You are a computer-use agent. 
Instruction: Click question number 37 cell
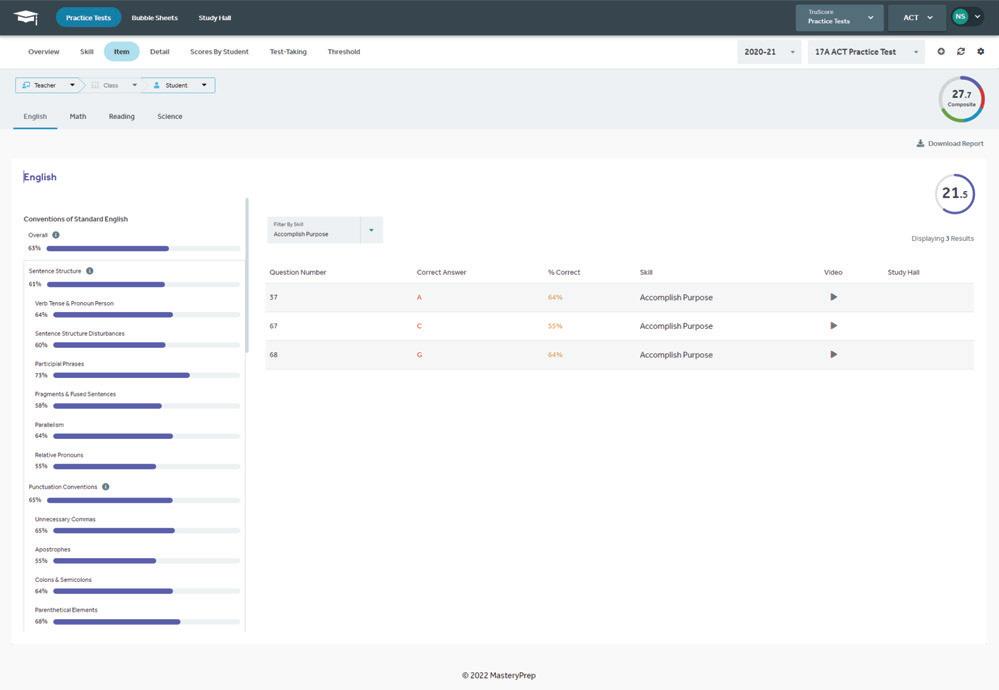pyautogui.click(x=273, y=297)
